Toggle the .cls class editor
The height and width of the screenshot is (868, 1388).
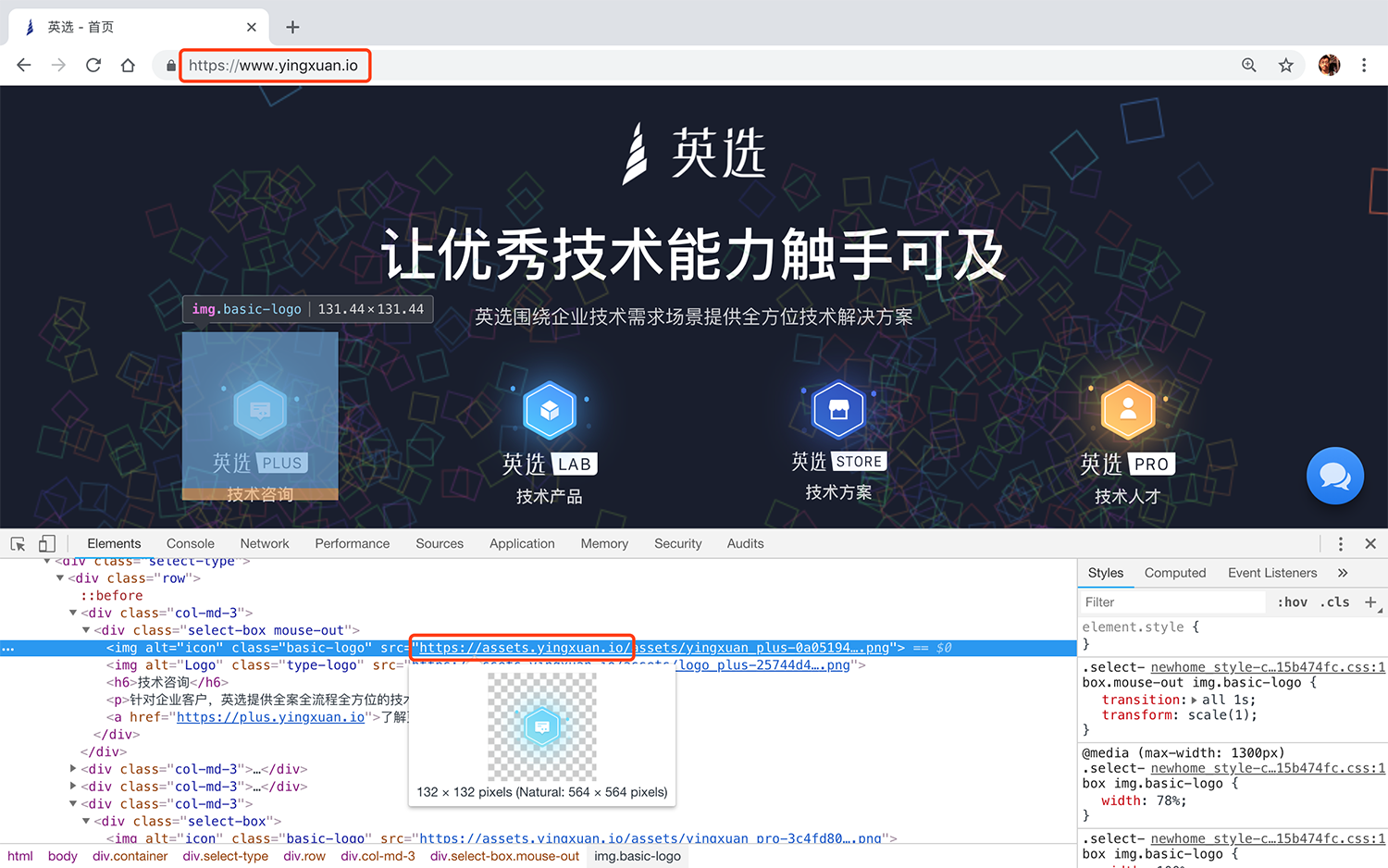pos(1334,602)
